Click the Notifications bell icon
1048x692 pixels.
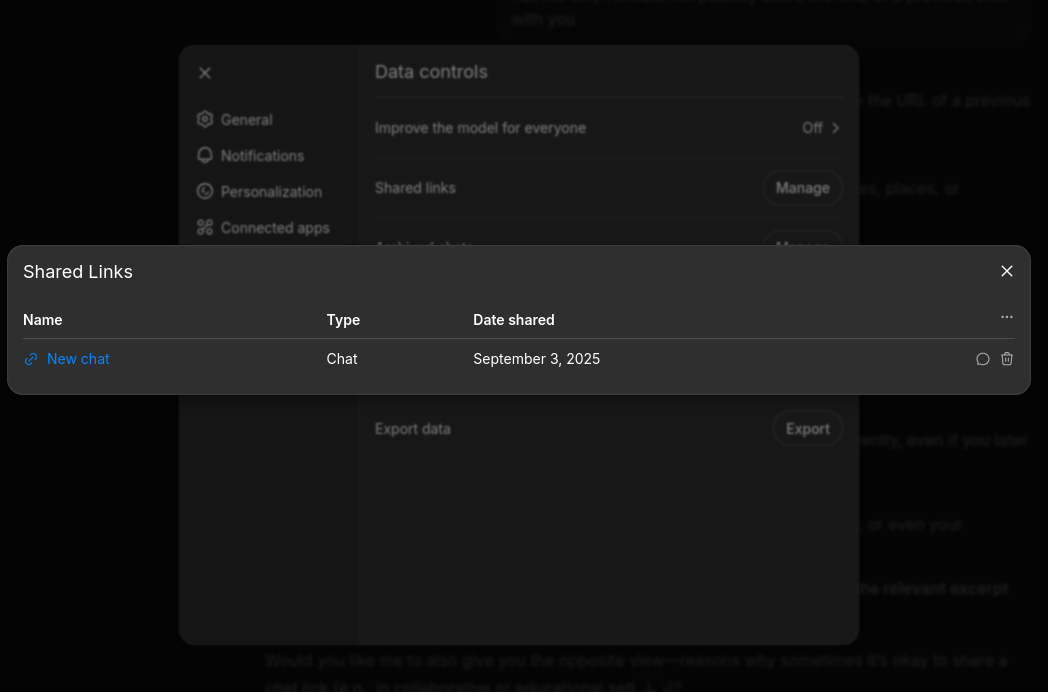click(x=205, y=155)
